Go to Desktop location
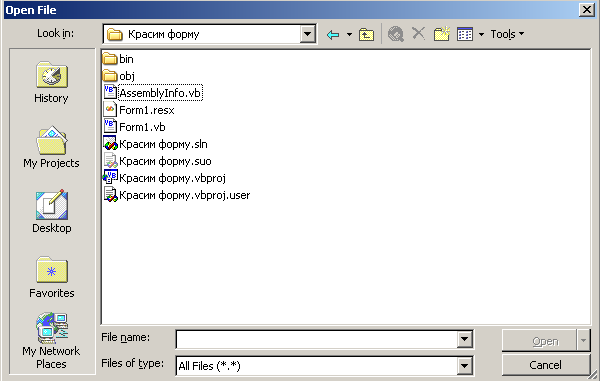The image size is (600, 381). 52,212
